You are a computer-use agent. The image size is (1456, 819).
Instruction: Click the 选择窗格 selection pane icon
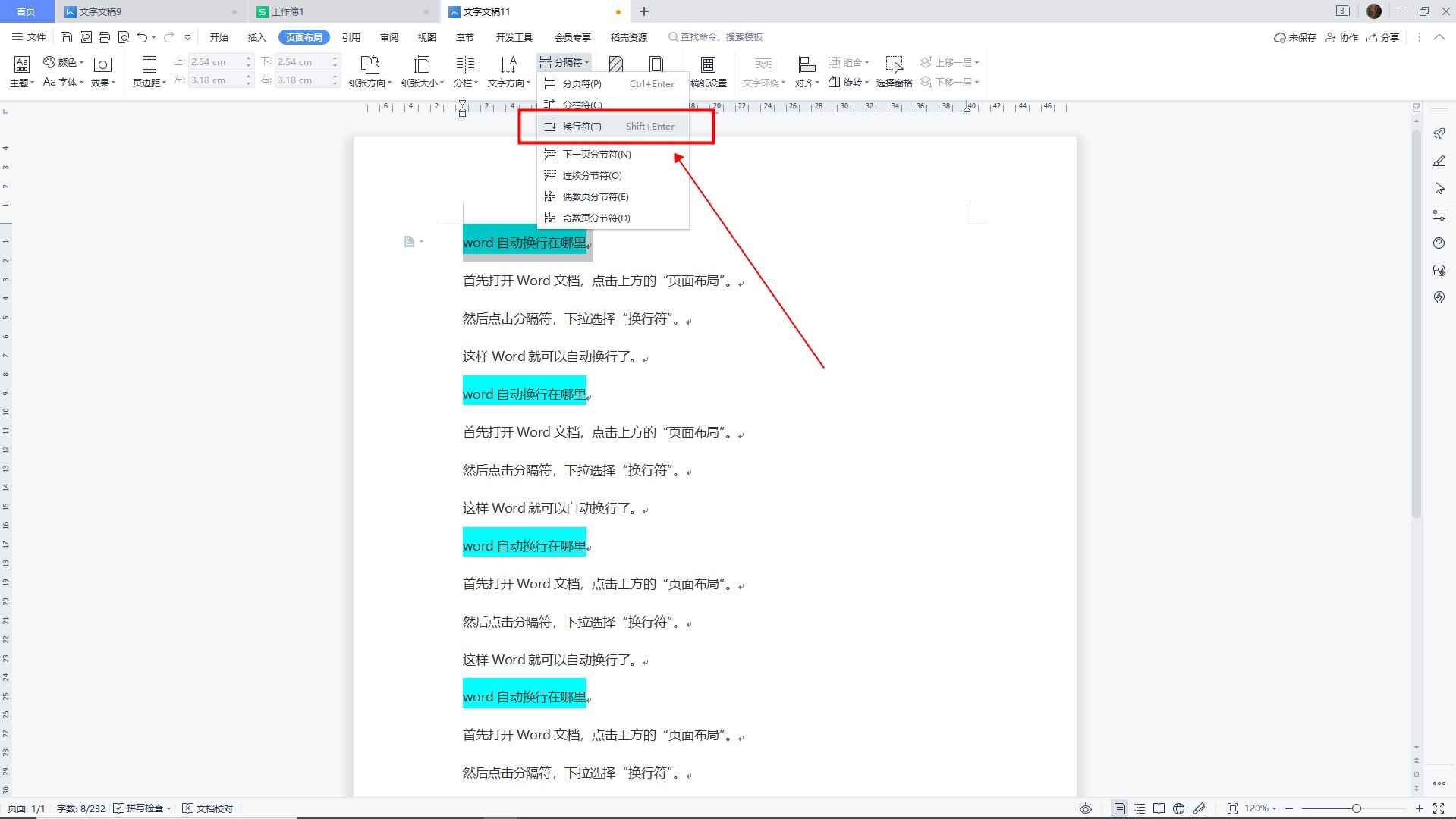[x=895, y=71]
